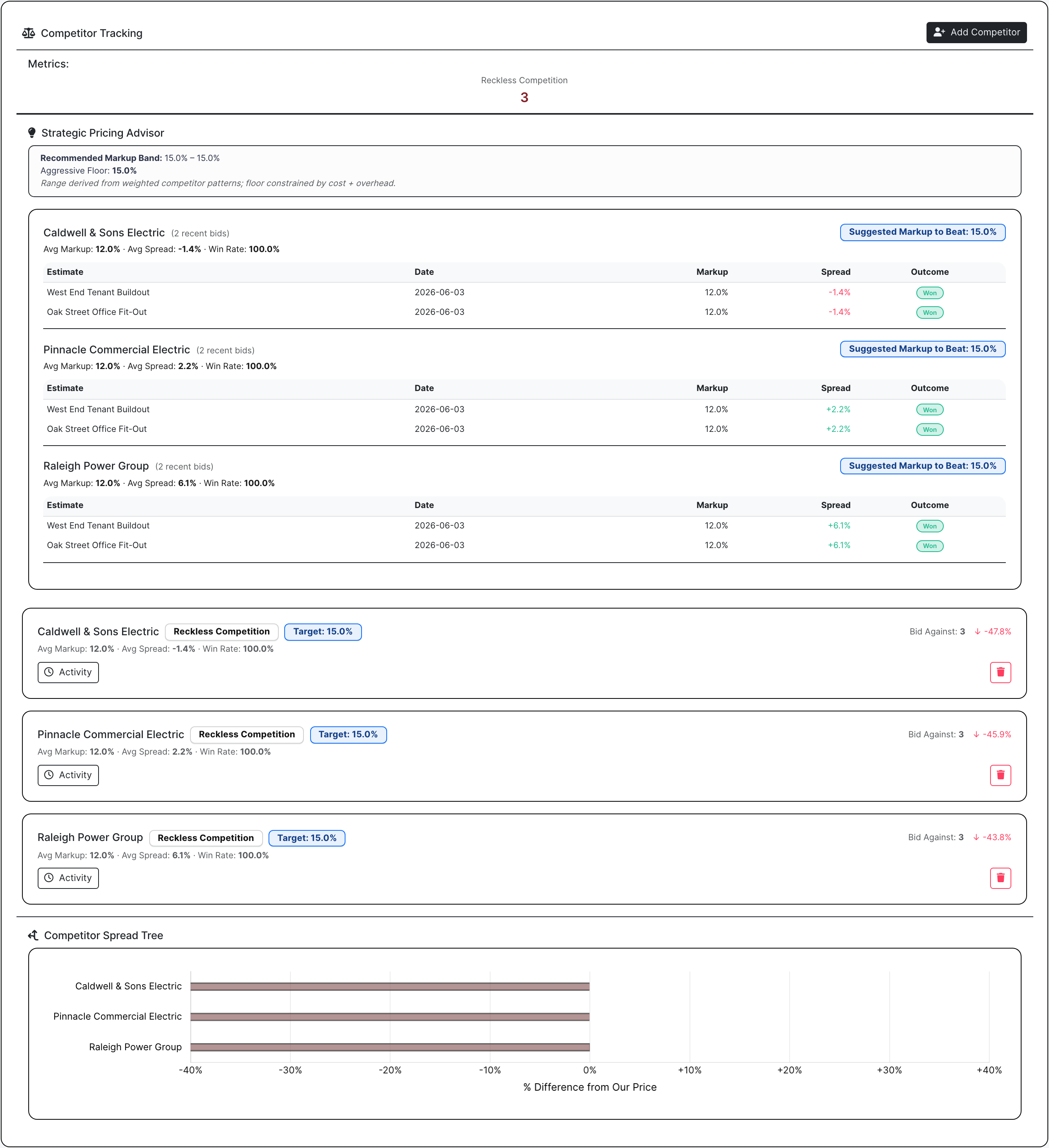Open Activity for Raleigh Power Group

[68, 877]
